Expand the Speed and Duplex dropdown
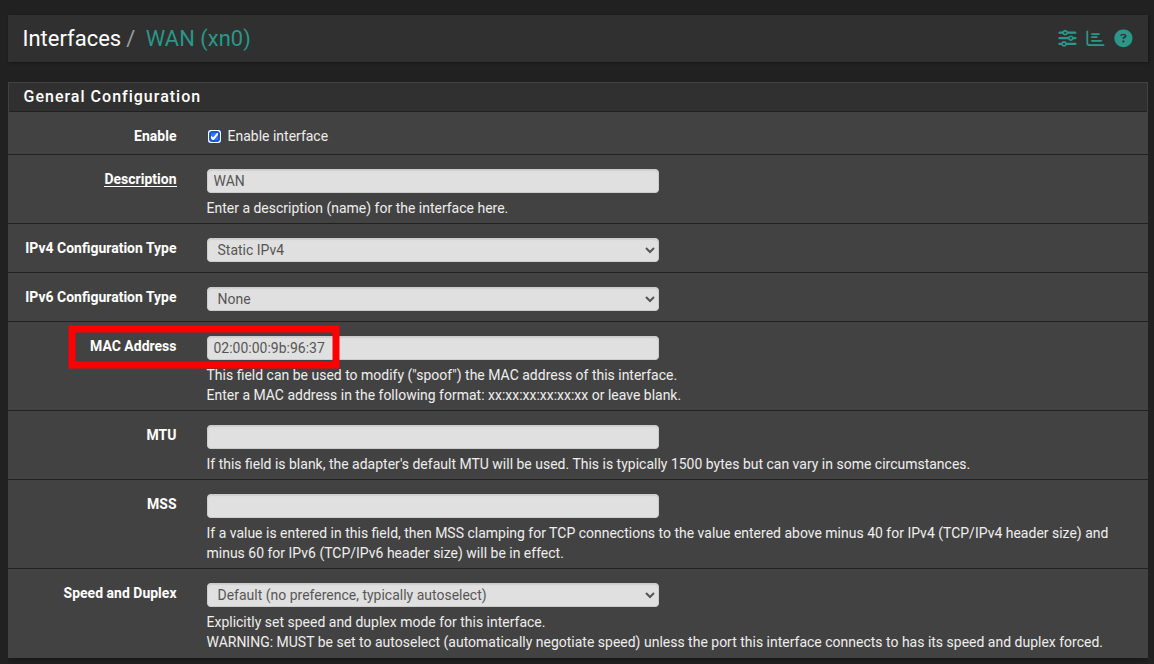This screenshot has height=664, width=1154. [432, 595]
